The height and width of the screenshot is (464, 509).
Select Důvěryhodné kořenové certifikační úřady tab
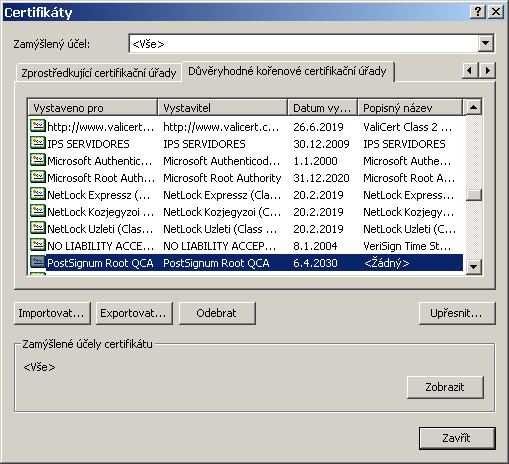287,71
